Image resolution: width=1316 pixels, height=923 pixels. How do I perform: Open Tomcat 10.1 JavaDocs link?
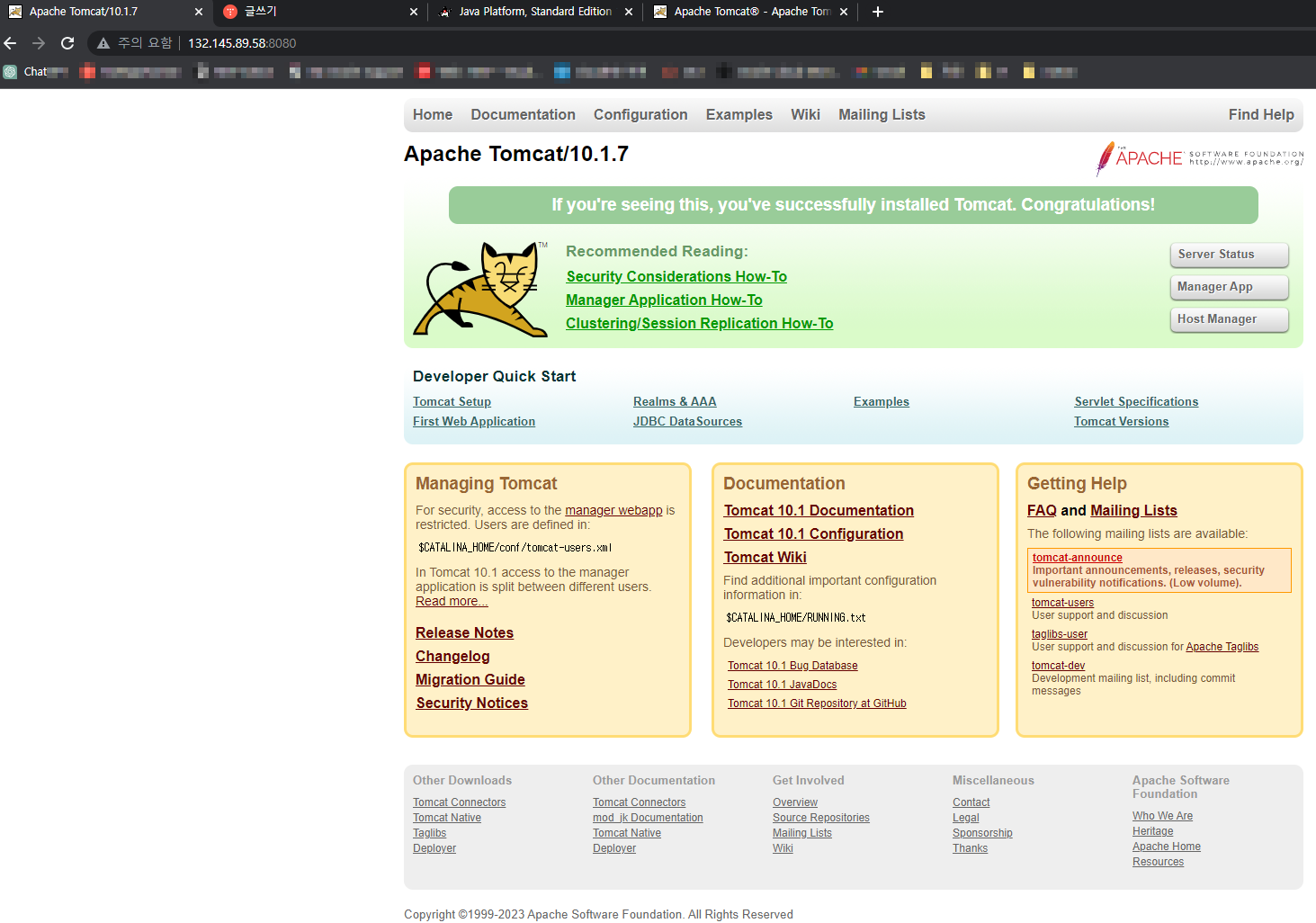[x=782, y=685]
